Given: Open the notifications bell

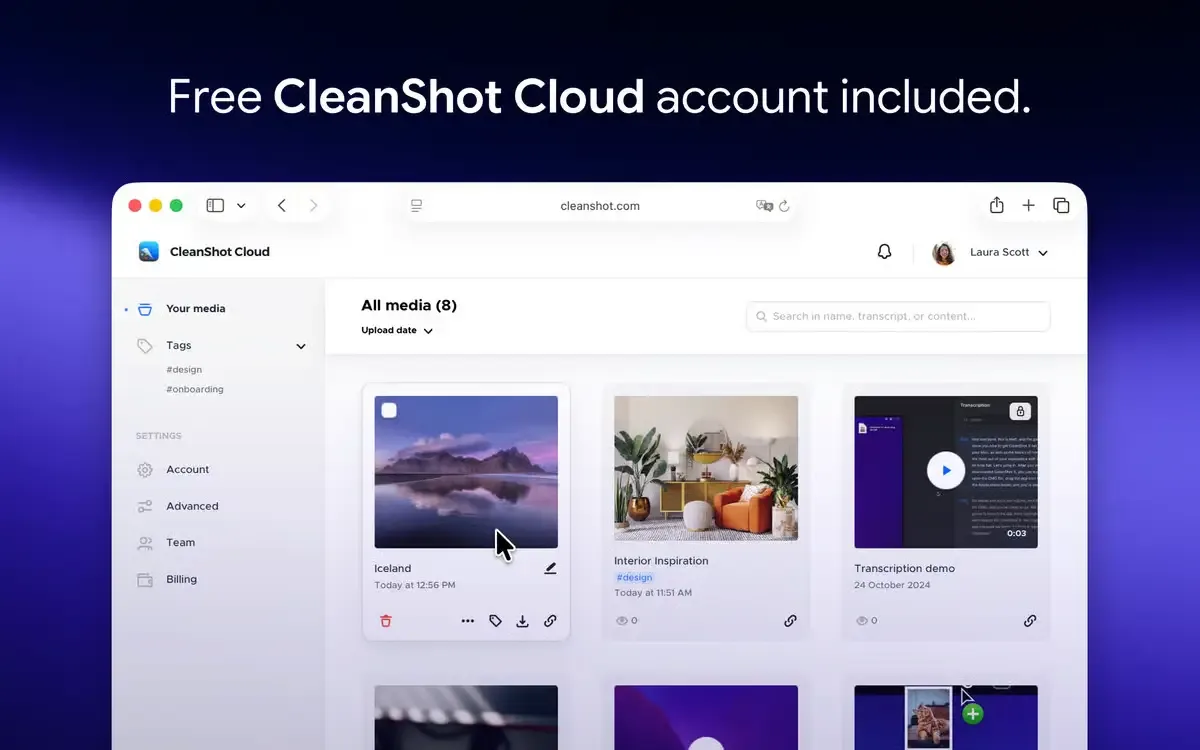Looking at the screenshot, I should [x=884, y=252].
